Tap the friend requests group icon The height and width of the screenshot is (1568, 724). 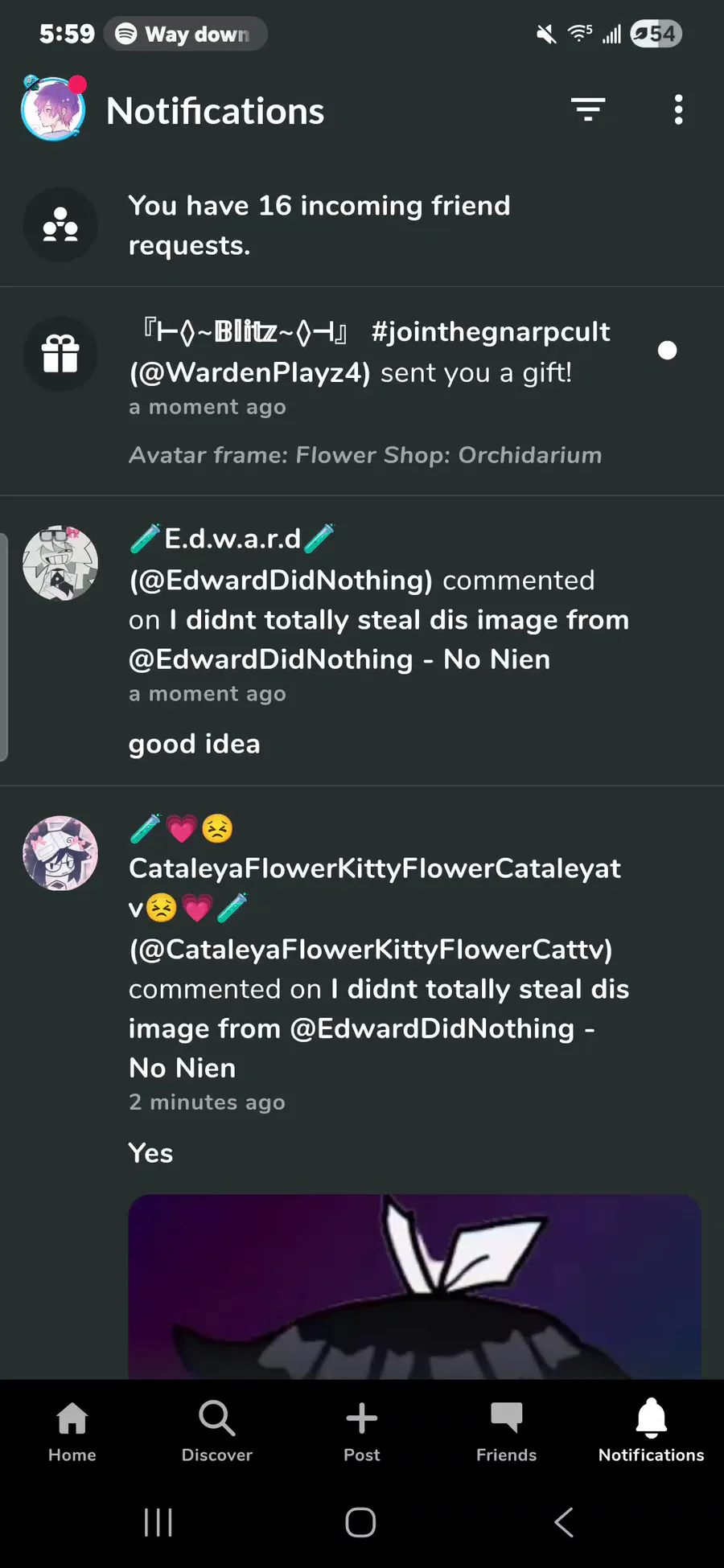pos(60,225)
